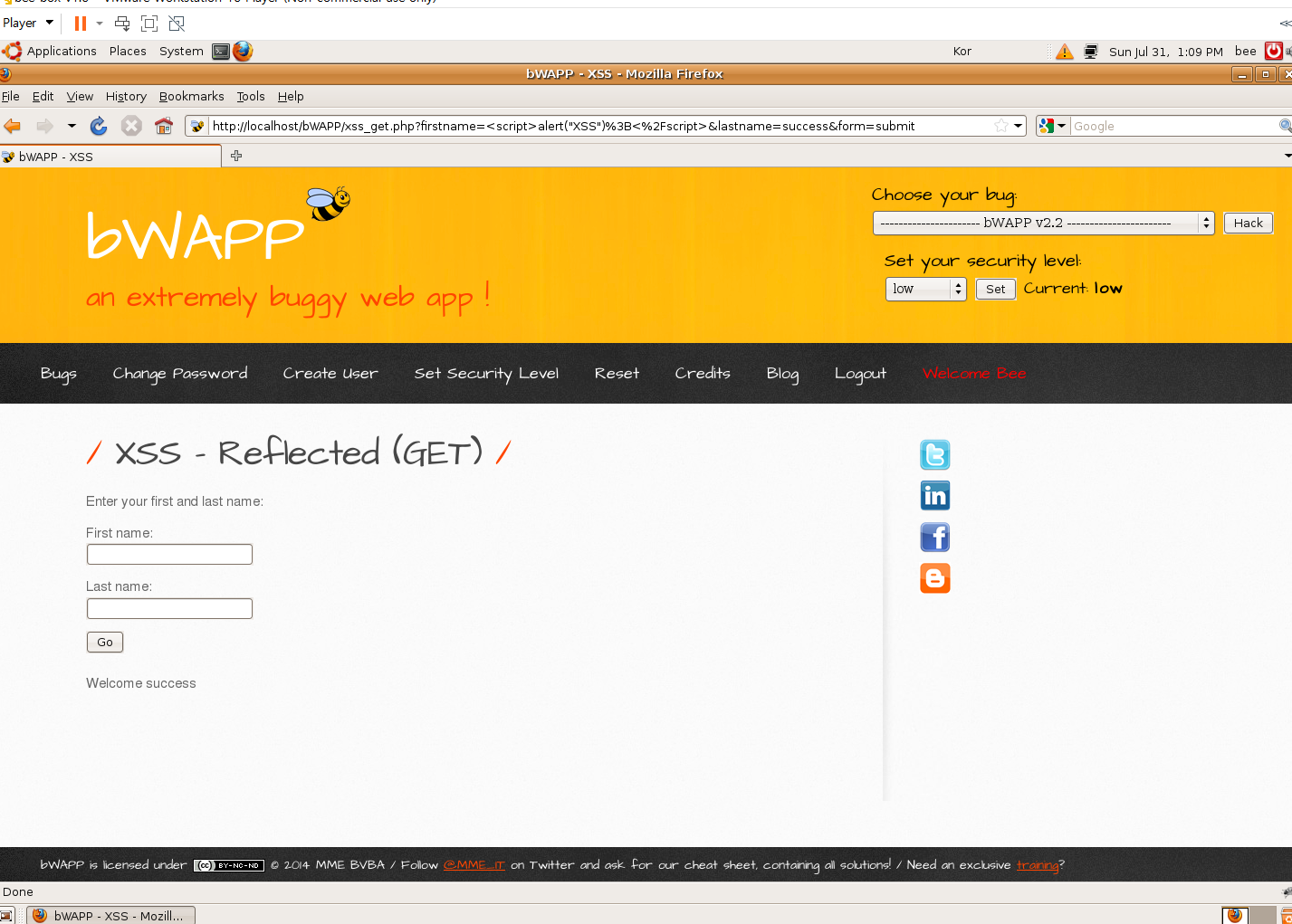The image size is (1292, 924).
Task: Click the warning alert tray icon
Action: tap(1065, 52)
